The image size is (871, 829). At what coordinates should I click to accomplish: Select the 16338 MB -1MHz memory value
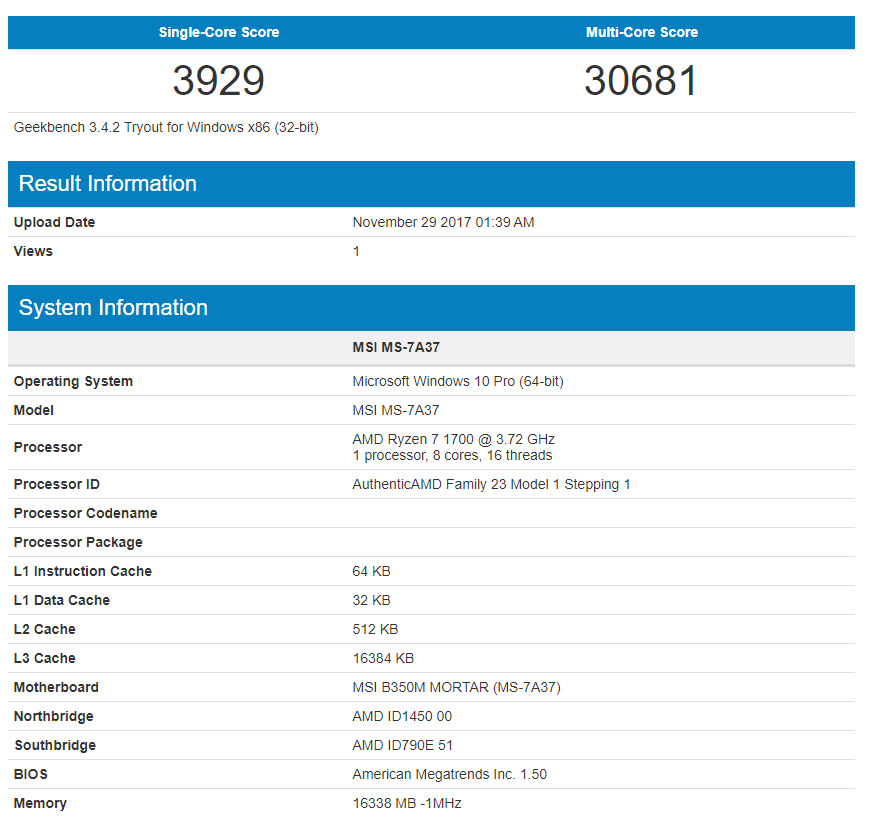pos(407,803)
